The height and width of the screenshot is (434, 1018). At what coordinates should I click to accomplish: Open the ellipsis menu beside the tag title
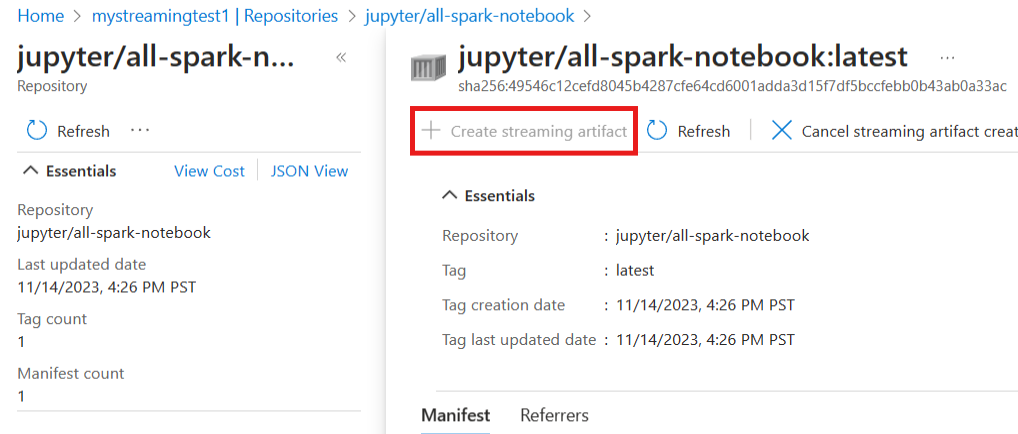947,57
